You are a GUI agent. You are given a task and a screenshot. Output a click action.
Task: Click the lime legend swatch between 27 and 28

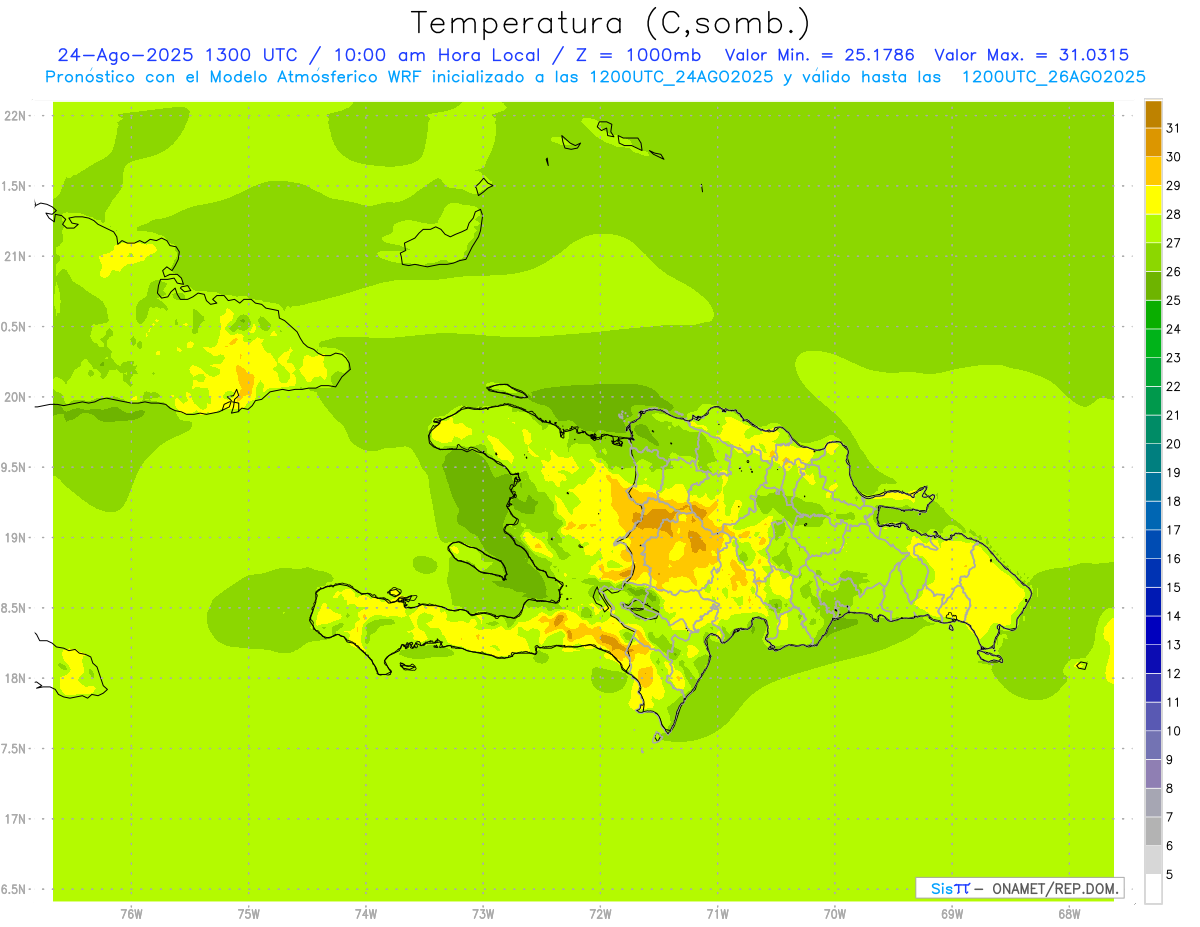[x=1153, y=228]
